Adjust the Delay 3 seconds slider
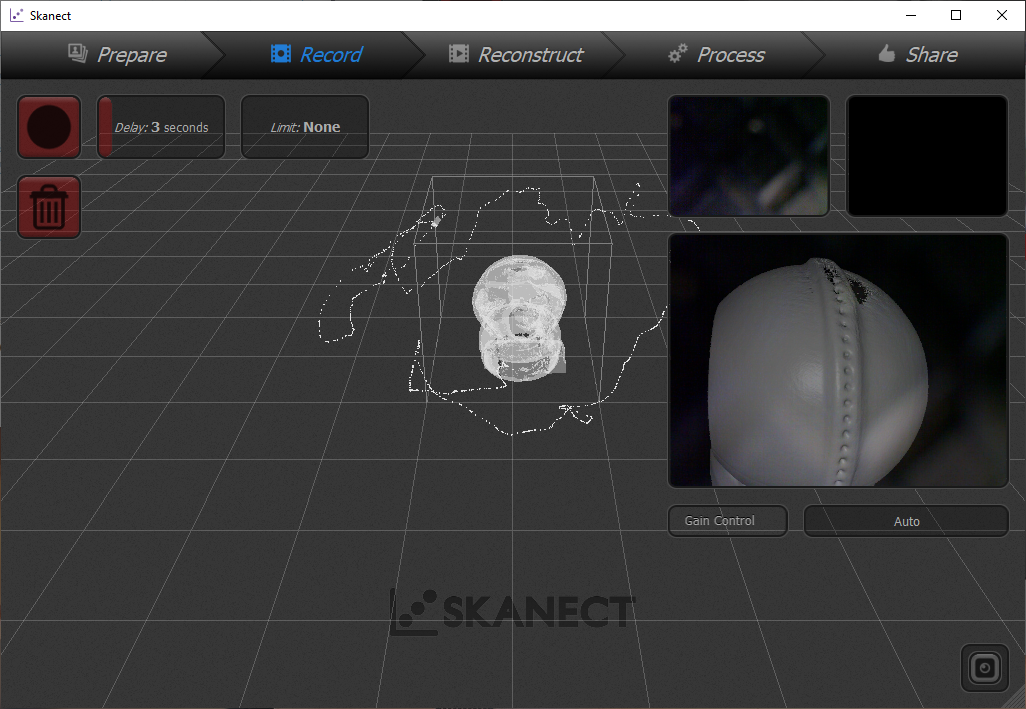This screenshot has width=1026, height=709. 161,127
